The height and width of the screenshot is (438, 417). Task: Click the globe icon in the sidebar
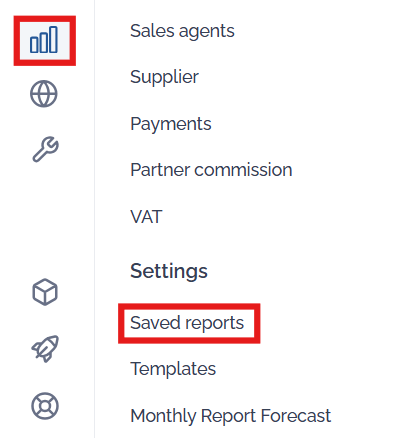pyautogui.click(x=44, y=94)
